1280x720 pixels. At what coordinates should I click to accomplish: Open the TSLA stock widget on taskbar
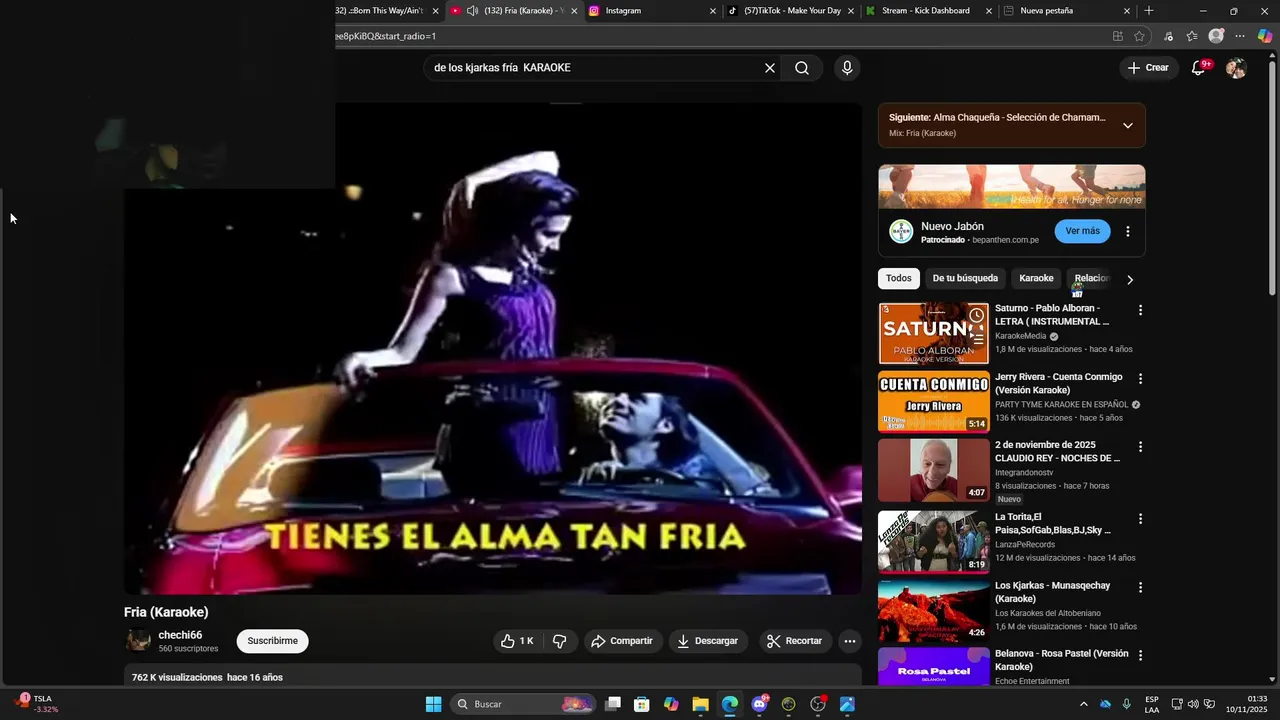click(36, 704)
